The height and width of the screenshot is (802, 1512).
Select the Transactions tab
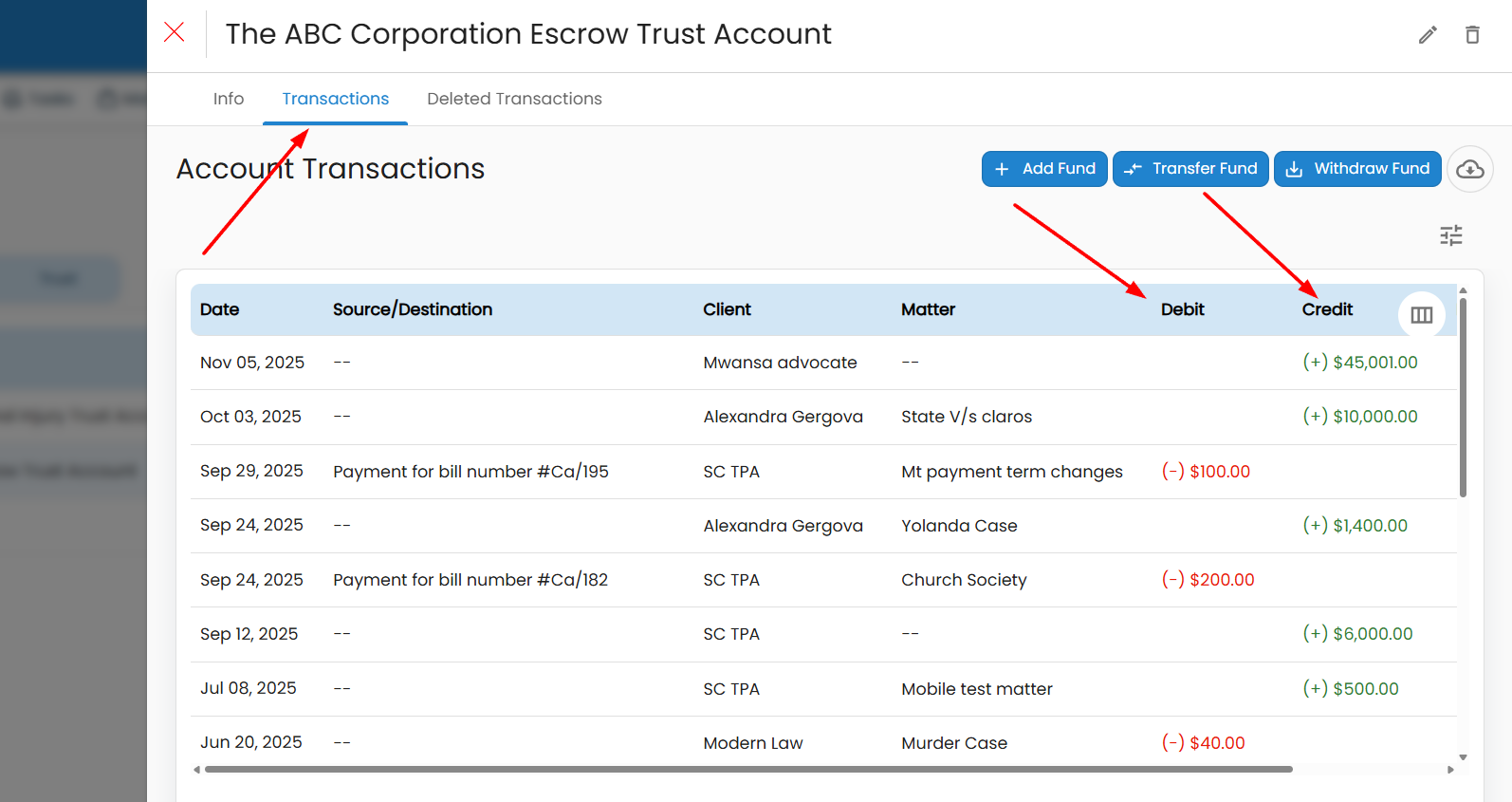(x=335, y=99)
